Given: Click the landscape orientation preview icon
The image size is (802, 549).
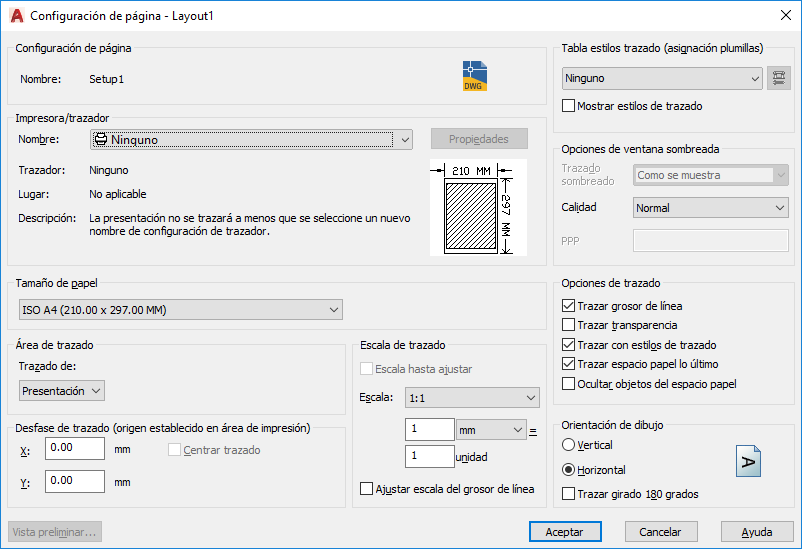Looking at the screenshot, I should [x=748, y=461].
